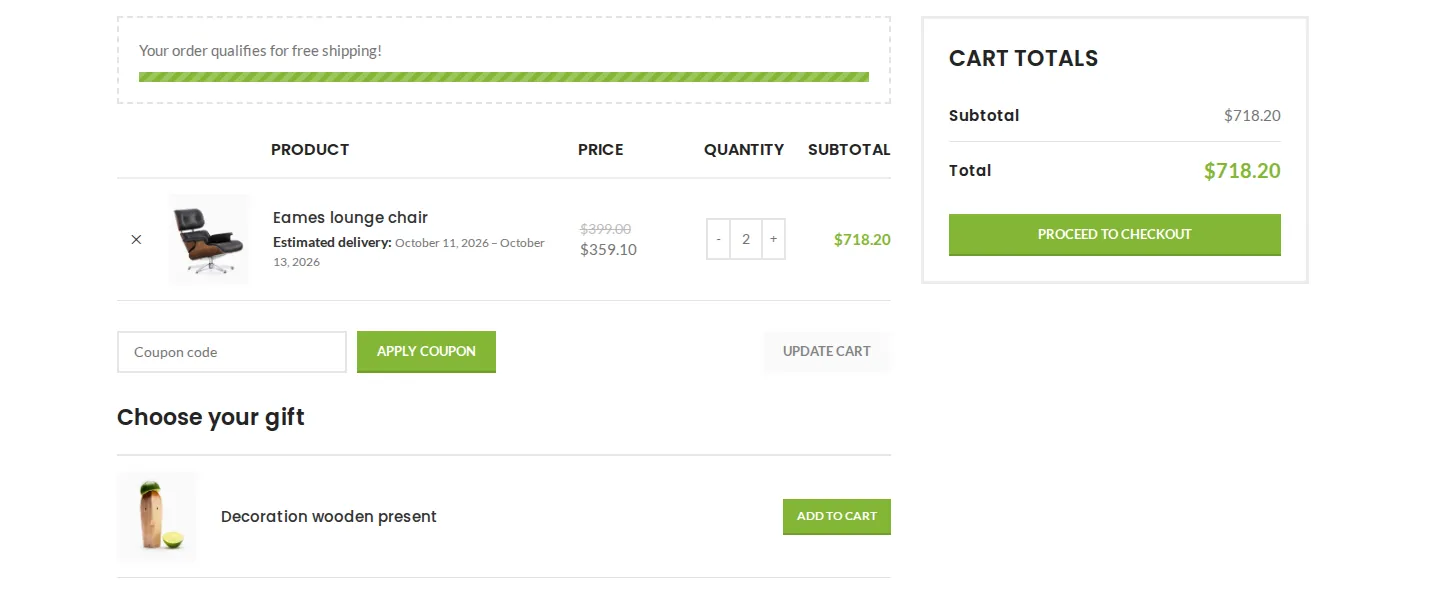Click the SUBTOTAL column header
The image size is (1440, 600).
849,150
